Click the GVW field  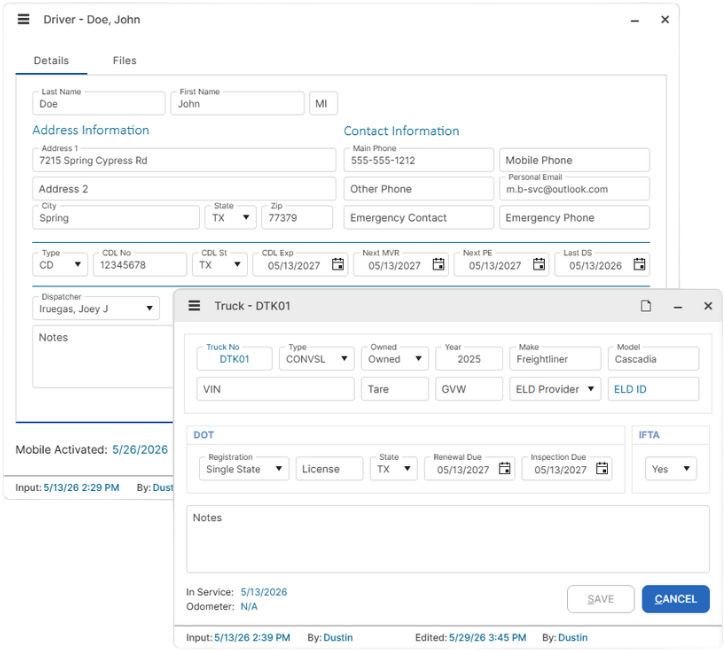(469, 389)
